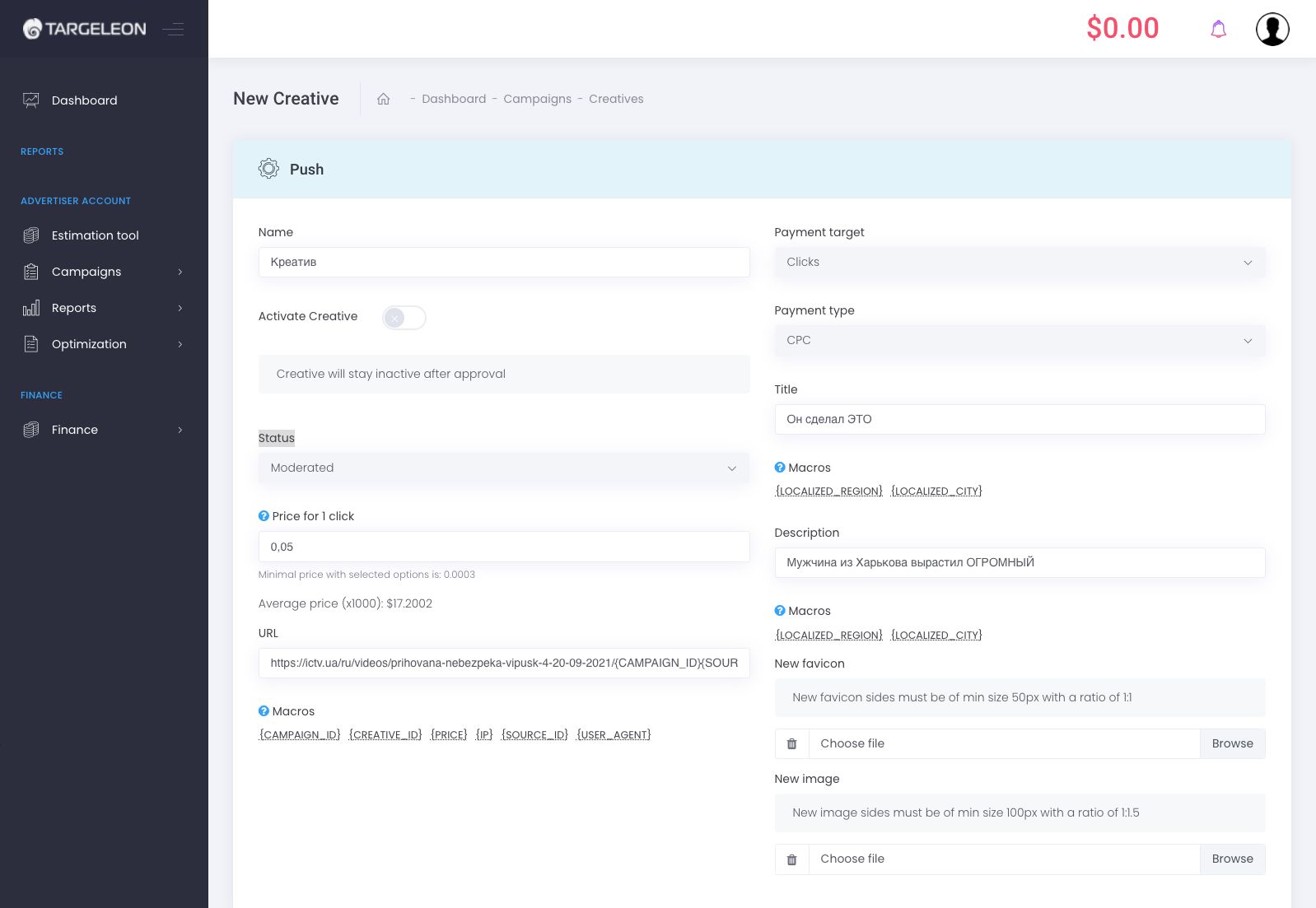Open the user profile avatar
Viewport: 1316px width, 908px height.
1272,30
